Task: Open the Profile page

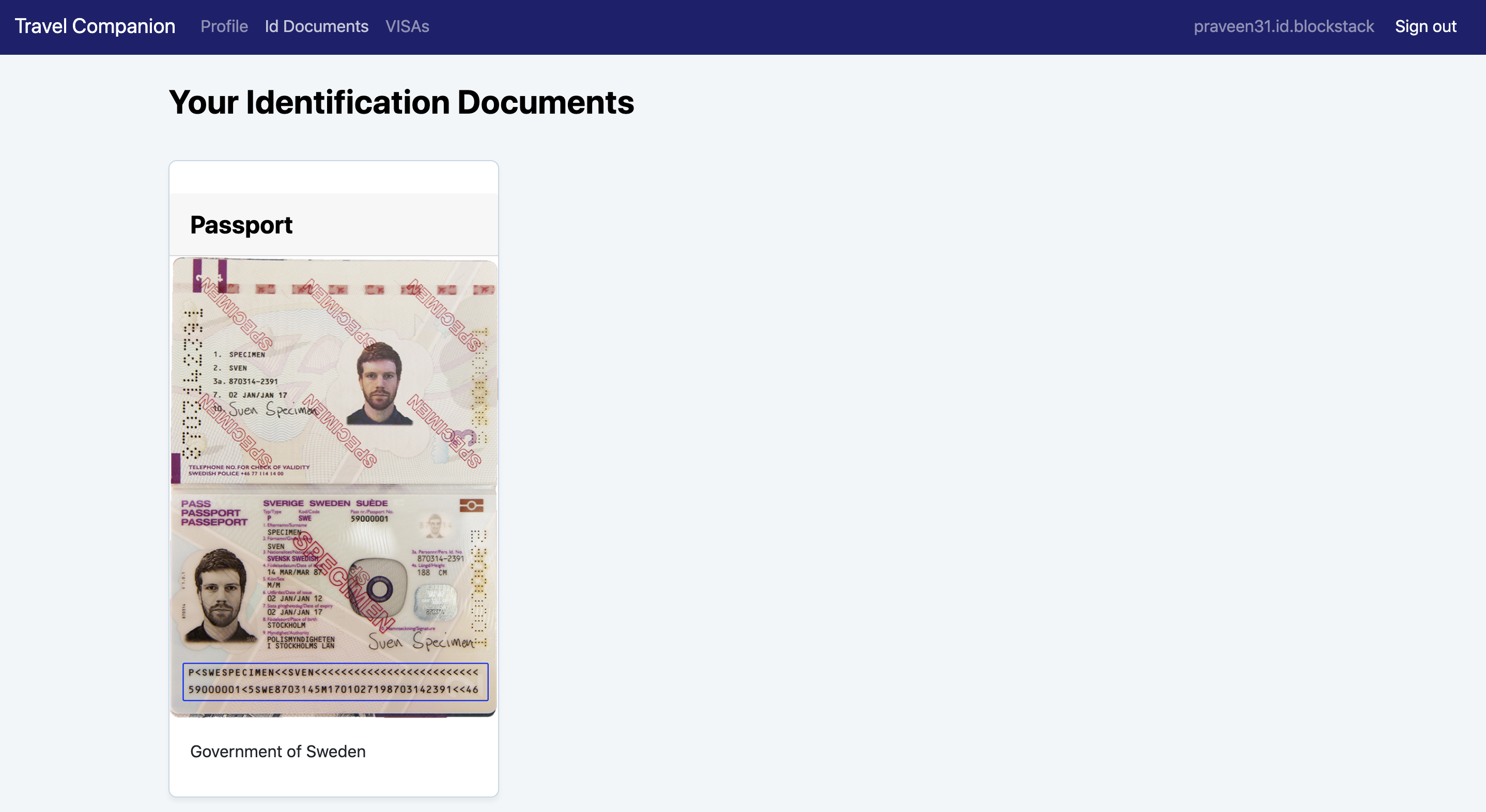Action: pos(224,26)
